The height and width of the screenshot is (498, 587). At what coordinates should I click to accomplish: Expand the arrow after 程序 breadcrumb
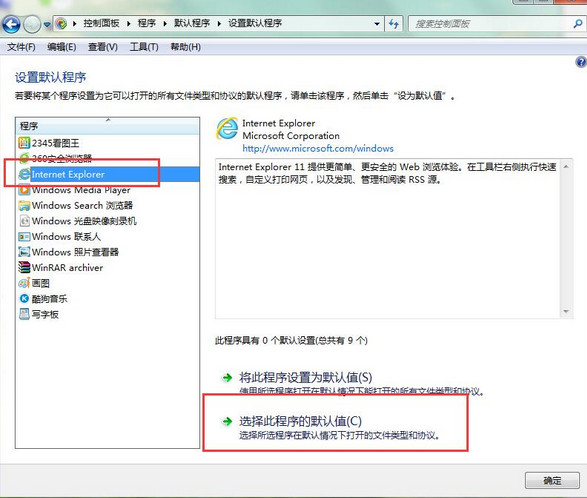(129, 24)
